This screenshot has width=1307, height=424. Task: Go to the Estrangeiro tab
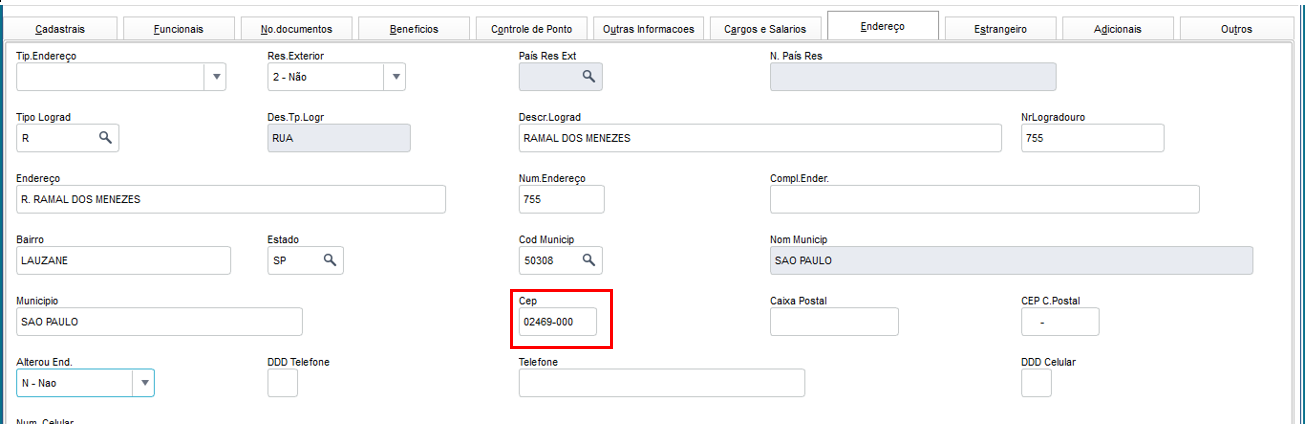(1000, 29)
